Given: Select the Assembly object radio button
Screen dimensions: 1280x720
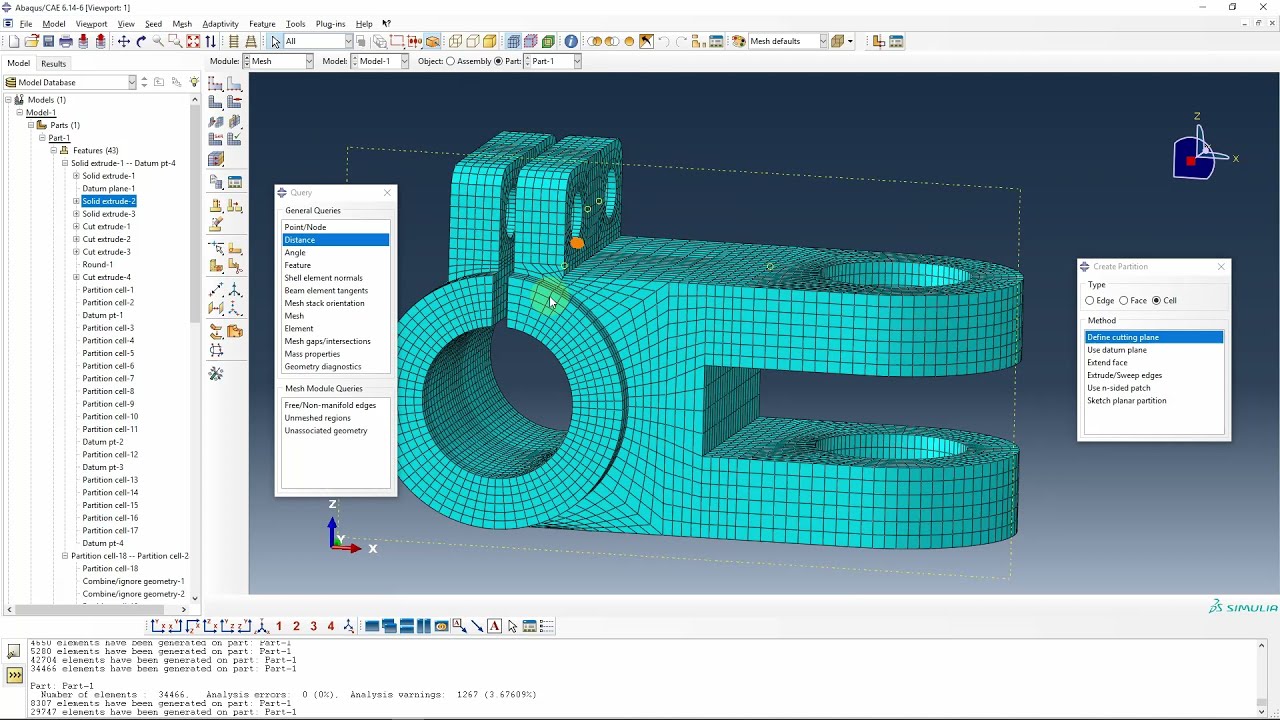Looking at the screenshot, I should point(451,61).
